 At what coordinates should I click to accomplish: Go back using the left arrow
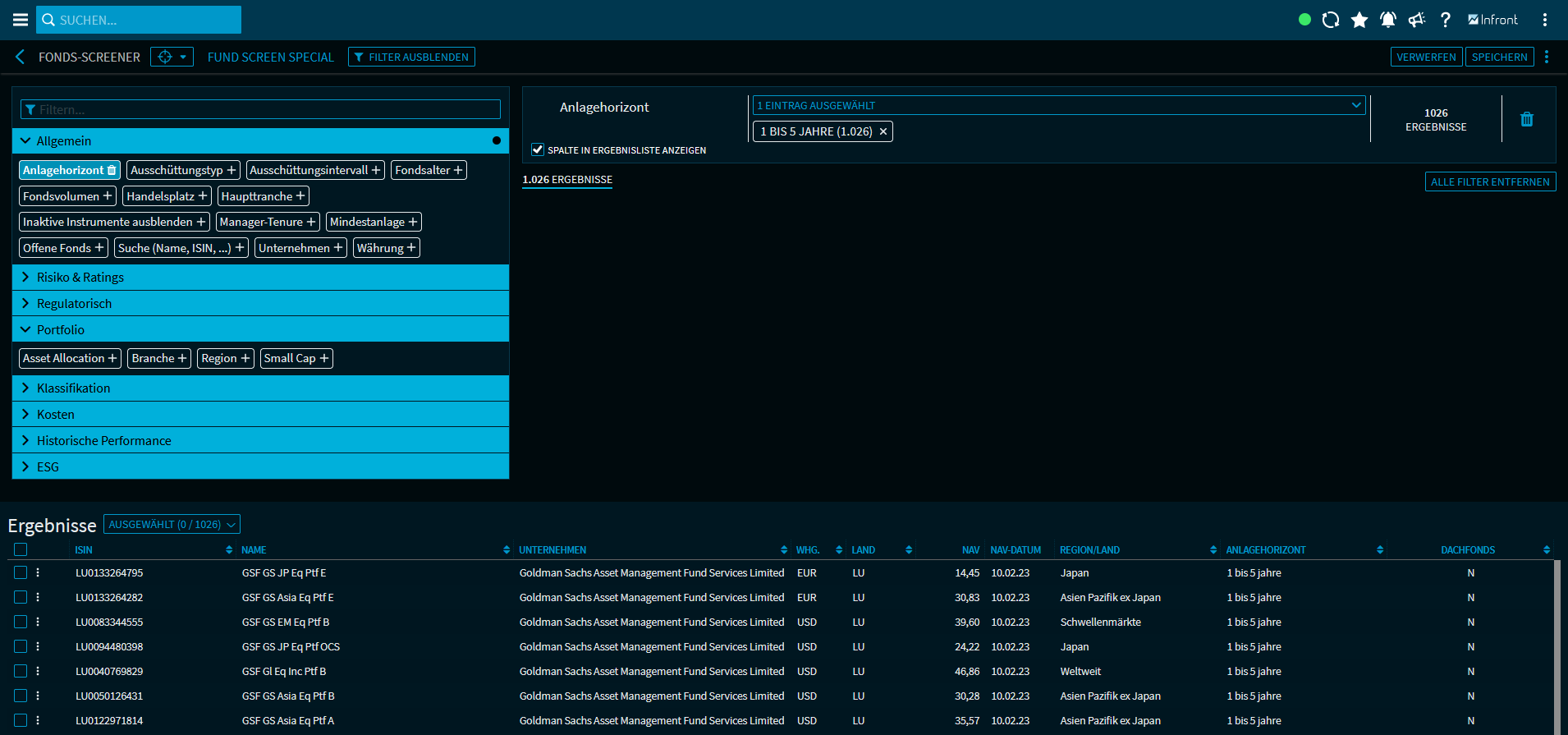21,57
